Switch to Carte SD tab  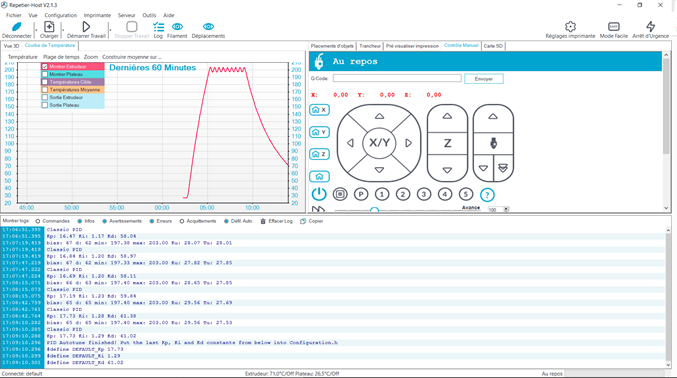click(x=493, y=46)
